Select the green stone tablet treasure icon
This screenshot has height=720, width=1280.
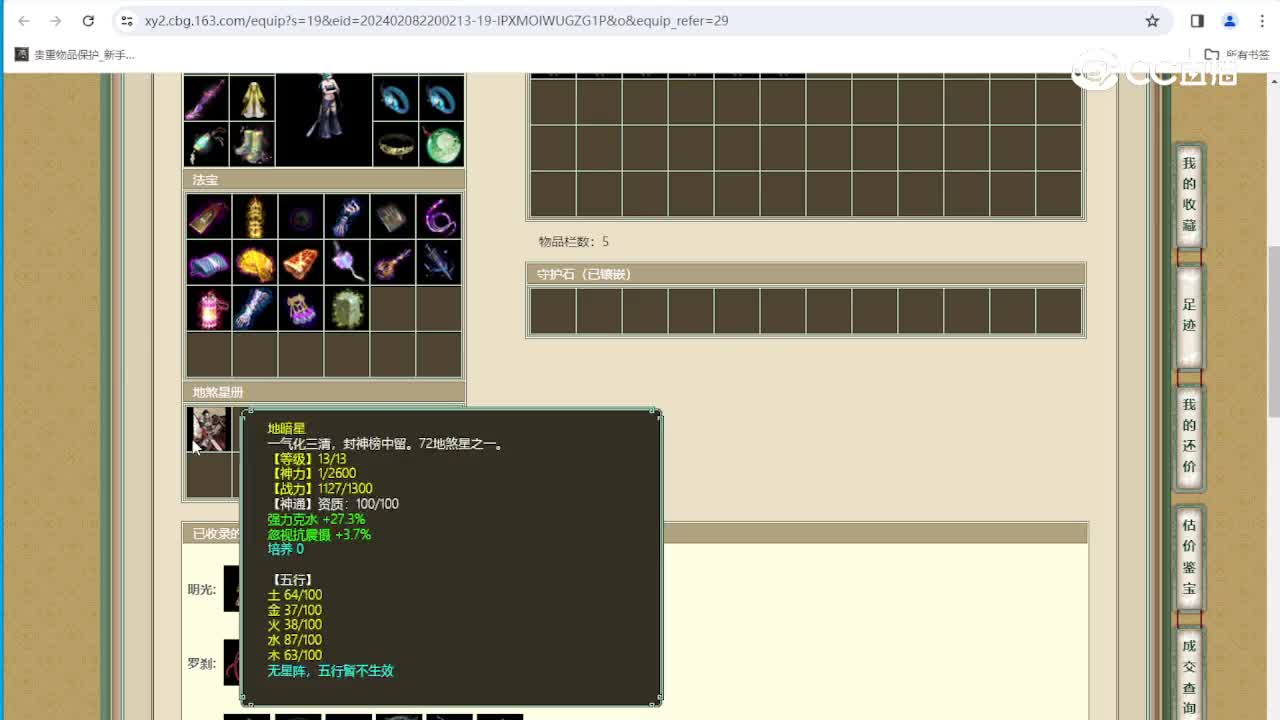[x=346, y=308]
